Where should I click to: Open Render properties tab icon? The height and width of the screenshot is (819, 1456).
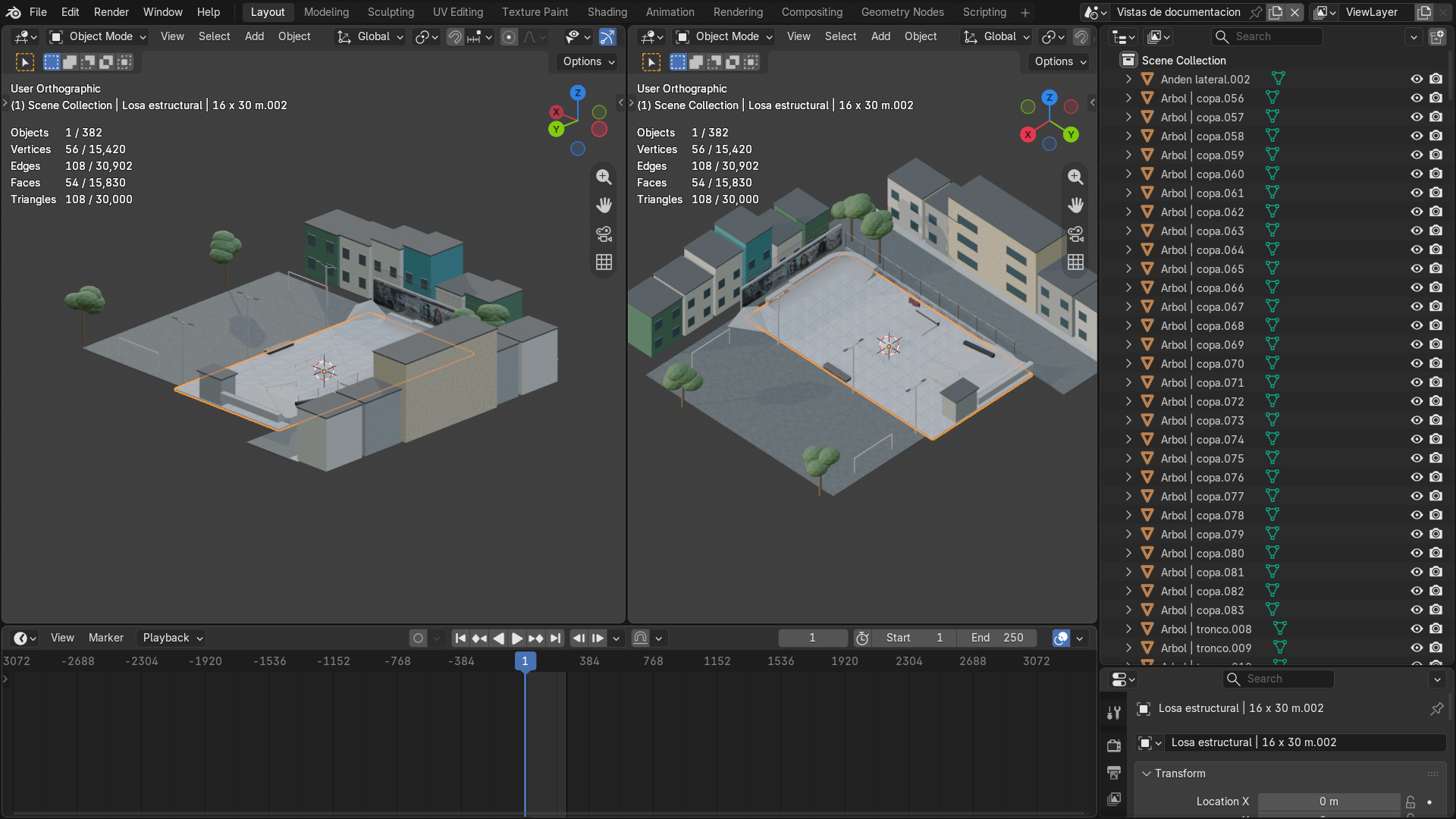(x=1114, y=745)
